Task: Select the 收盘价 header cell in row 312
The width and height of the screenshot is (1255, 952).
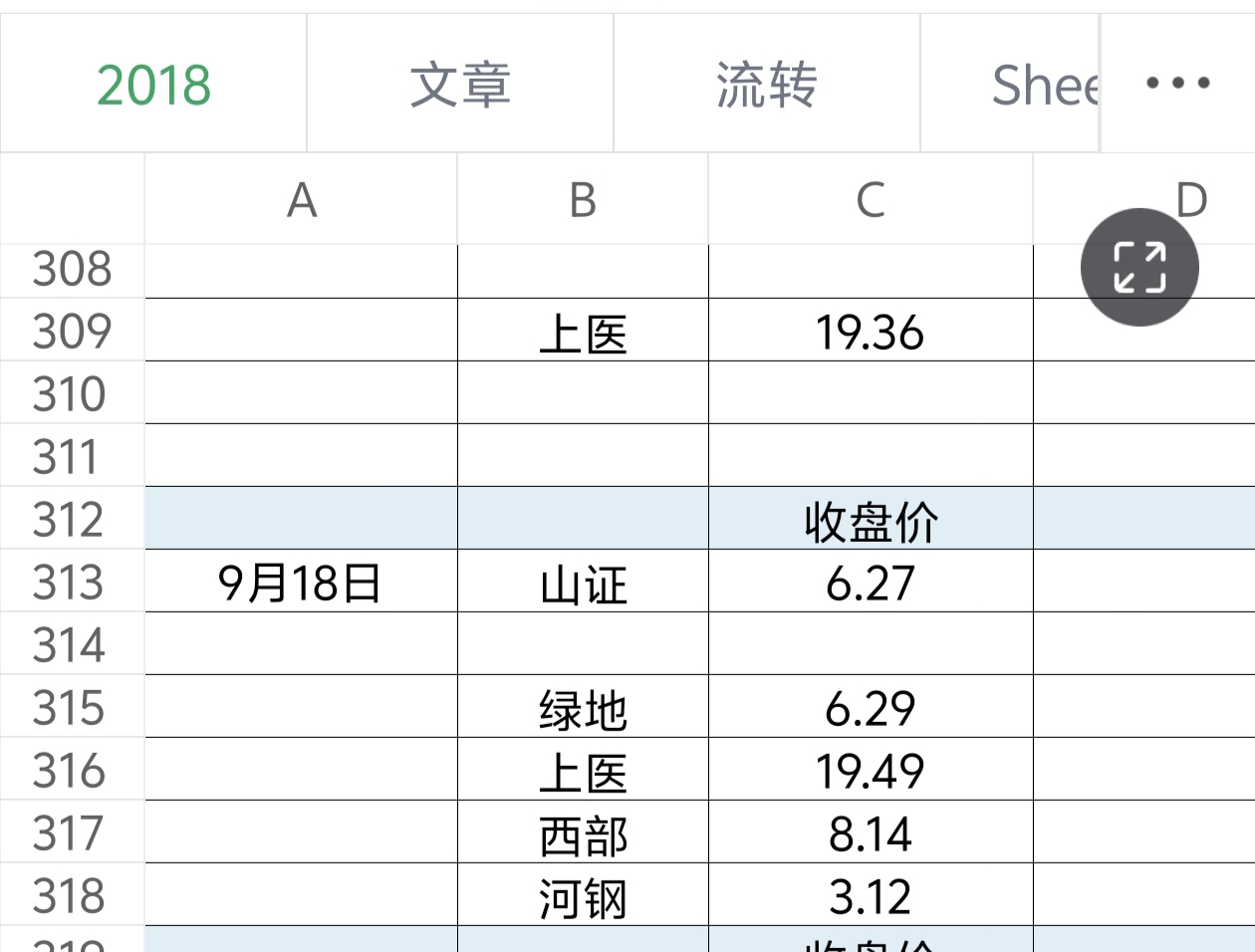Action: point(871,519)
